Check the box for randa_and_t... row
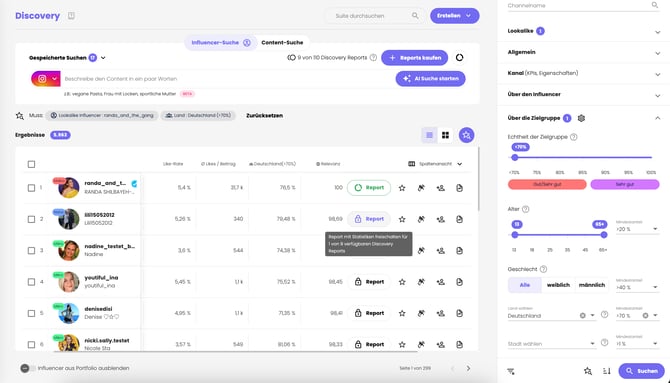670x383 pixels. tap(31, 188)
